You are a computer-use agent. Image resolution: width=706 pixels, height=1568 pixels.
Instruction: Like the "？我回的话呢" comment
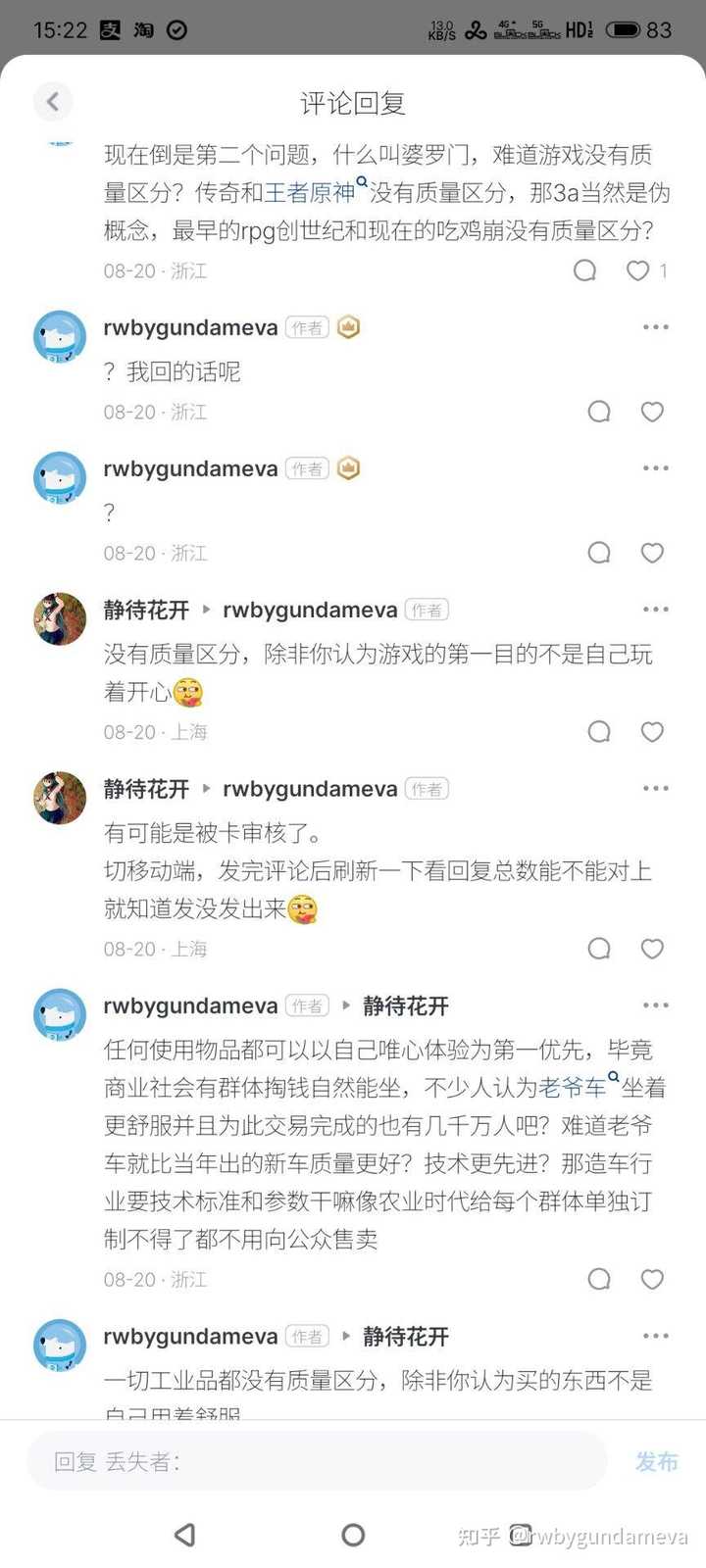click(652, 412)
